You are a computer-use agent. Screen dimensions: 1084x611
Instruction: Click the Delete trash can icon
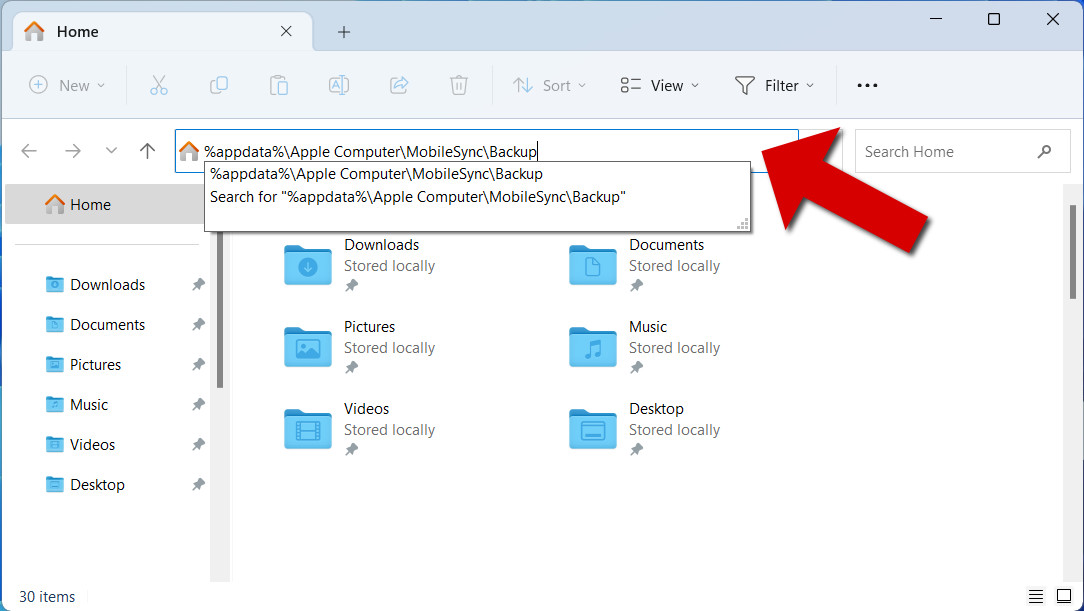coord(458,85)
